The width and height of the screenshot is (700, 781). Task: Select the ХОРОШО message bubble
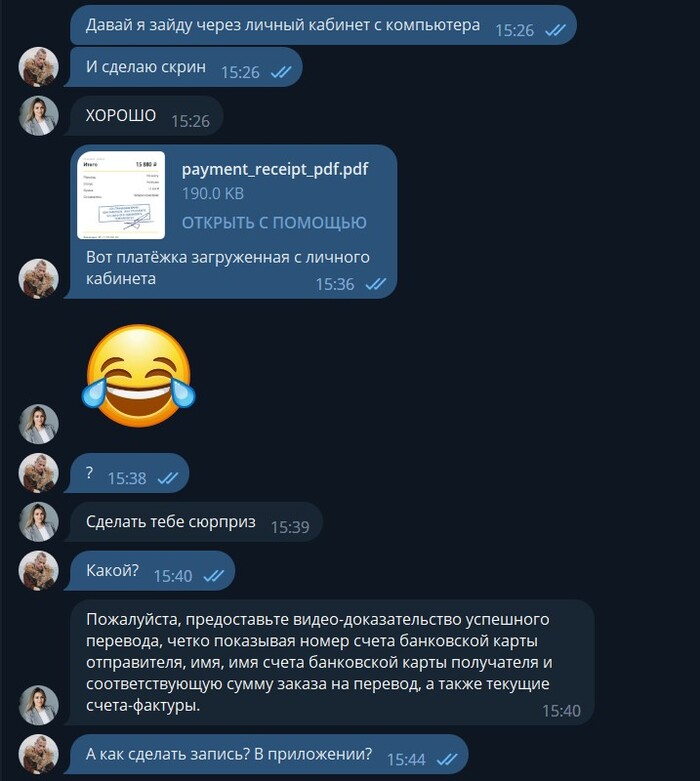click(144, 116)
